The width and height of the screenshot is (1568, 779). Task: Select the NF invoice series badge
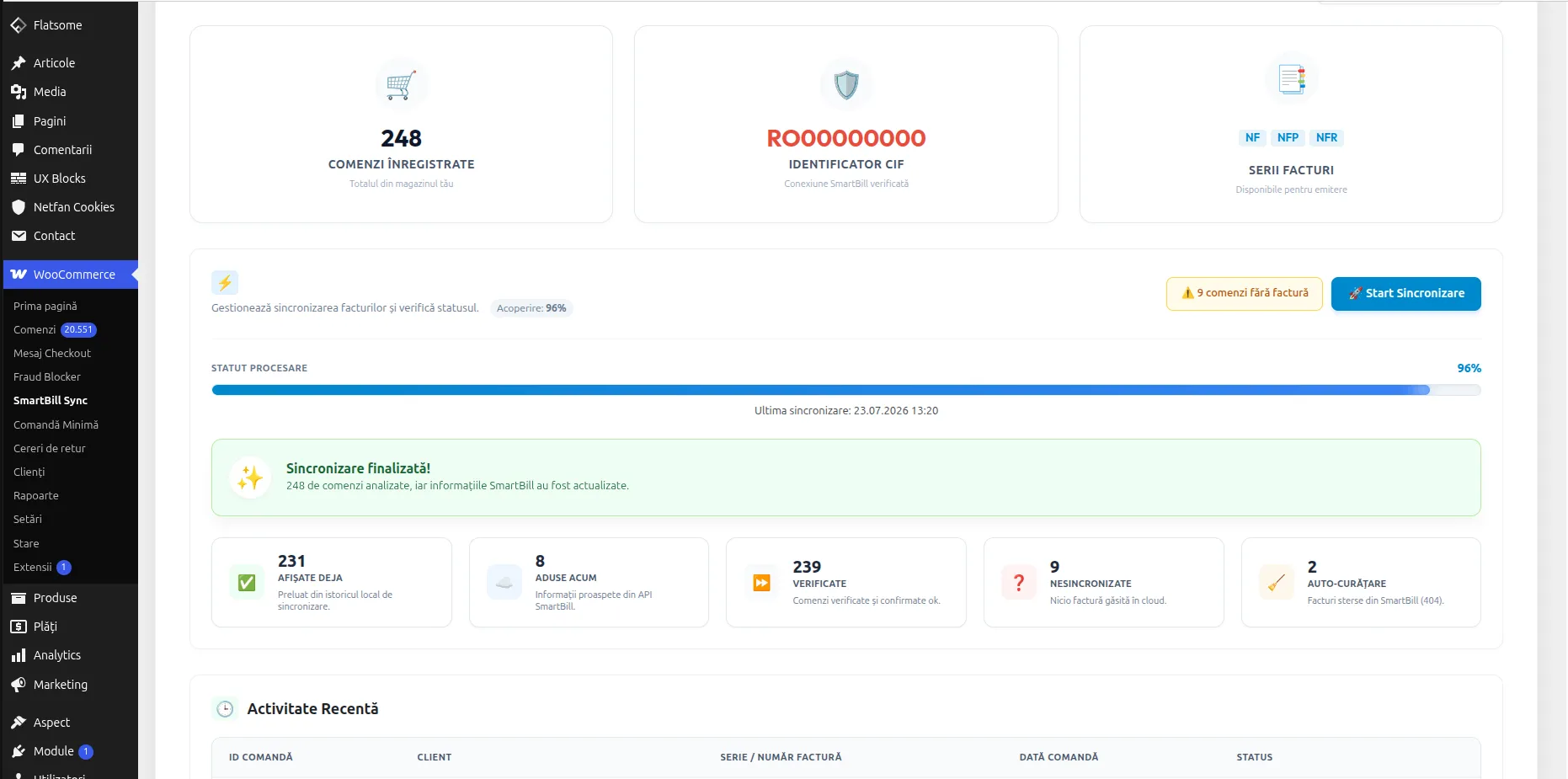1253,137
